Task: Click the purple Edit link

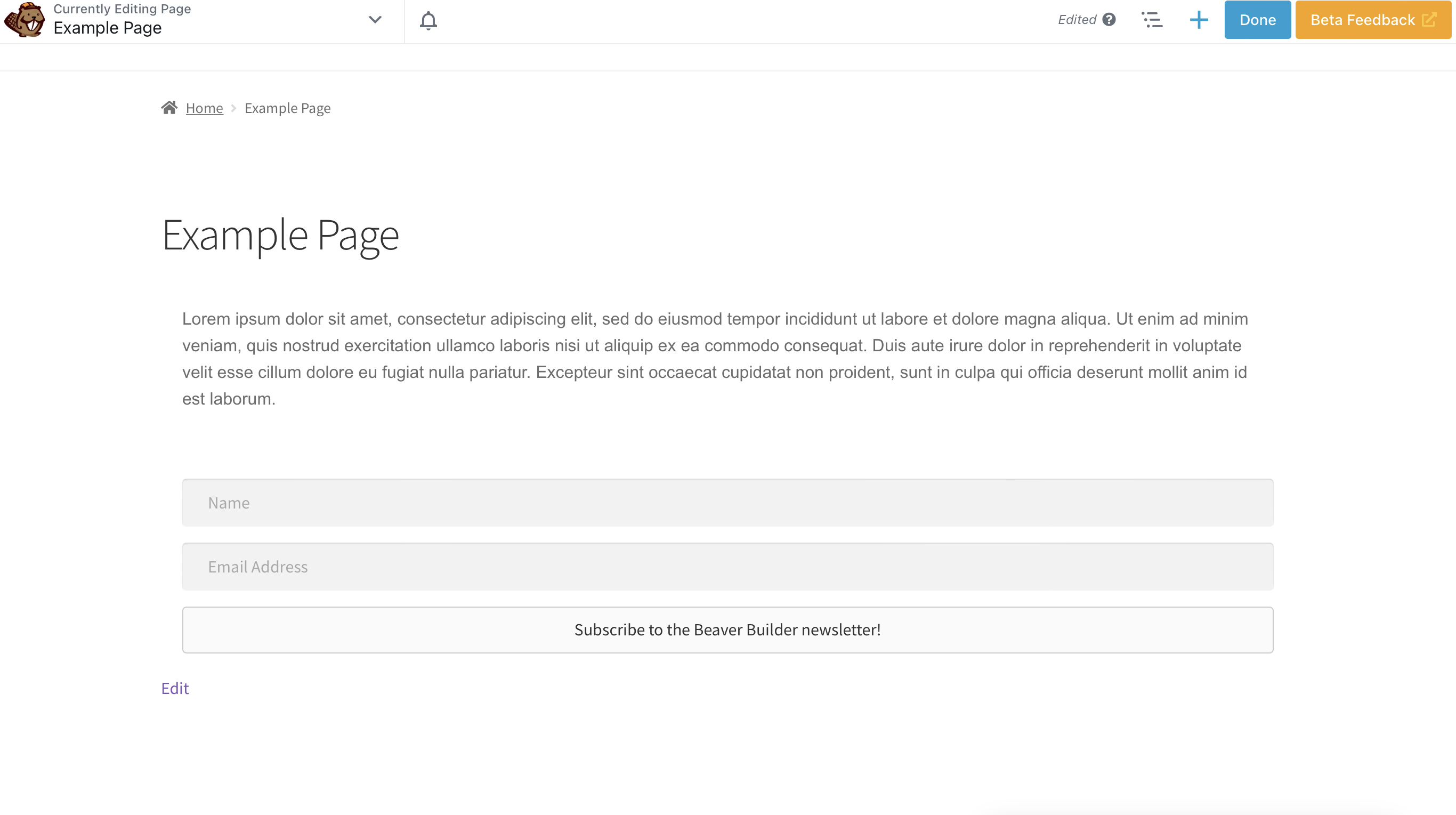Action: pyautogui.click(x=175, y=688)
